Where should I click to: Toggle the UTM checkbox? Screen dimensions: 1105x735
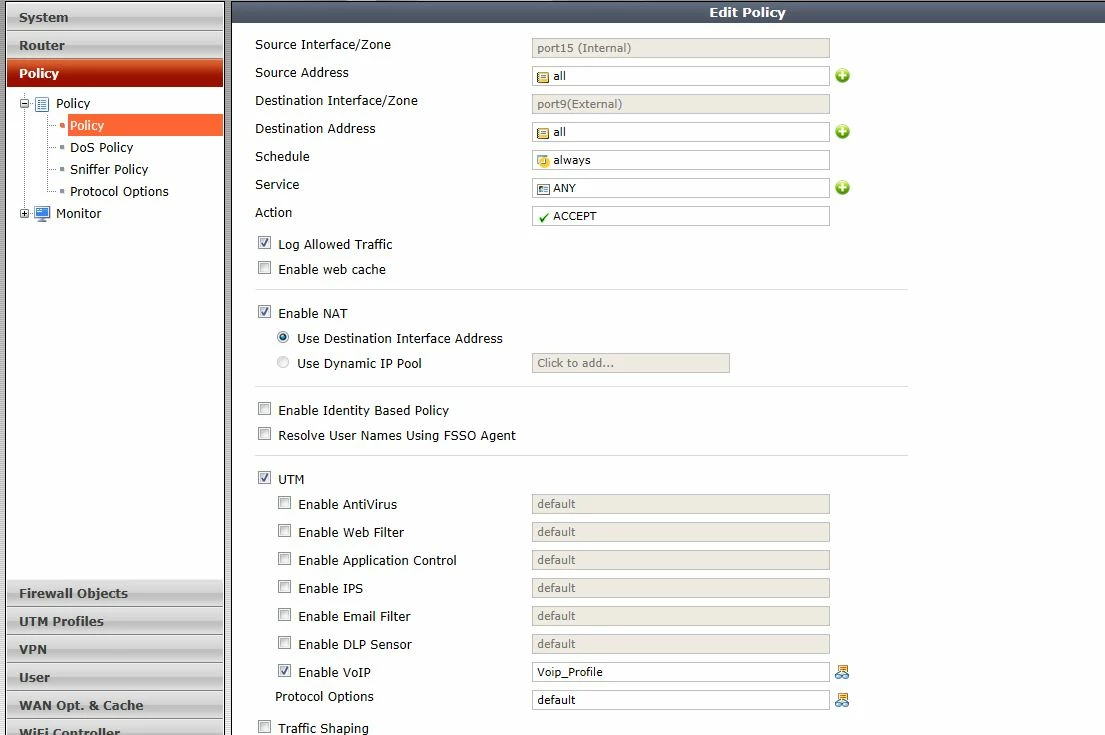click(264, 478)
